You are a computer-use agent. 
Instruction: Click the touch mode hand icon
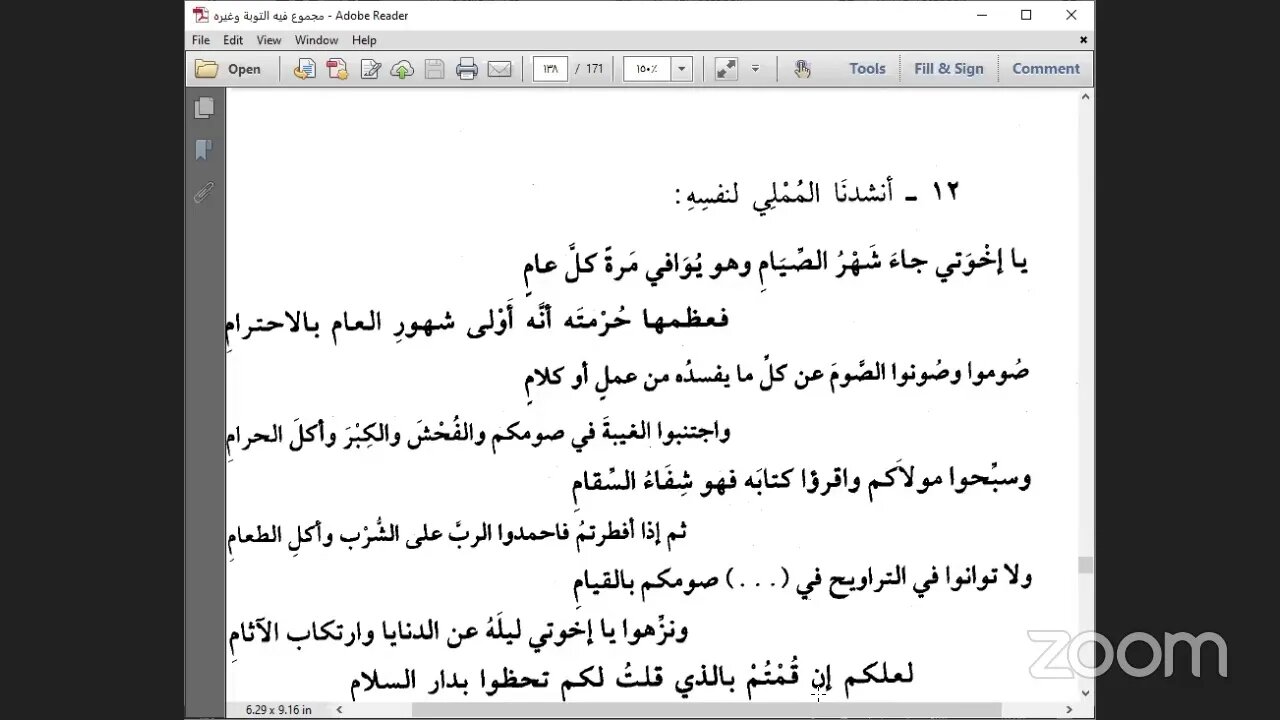pyautogui.click(x=802, y=69)
